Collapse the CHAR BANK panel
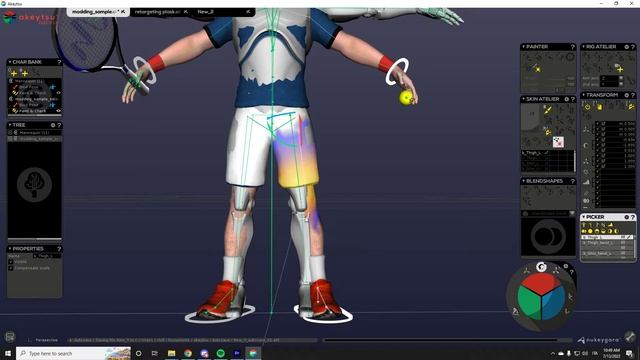The height and width of the screenshot is (360, 640). pos(10,62)
